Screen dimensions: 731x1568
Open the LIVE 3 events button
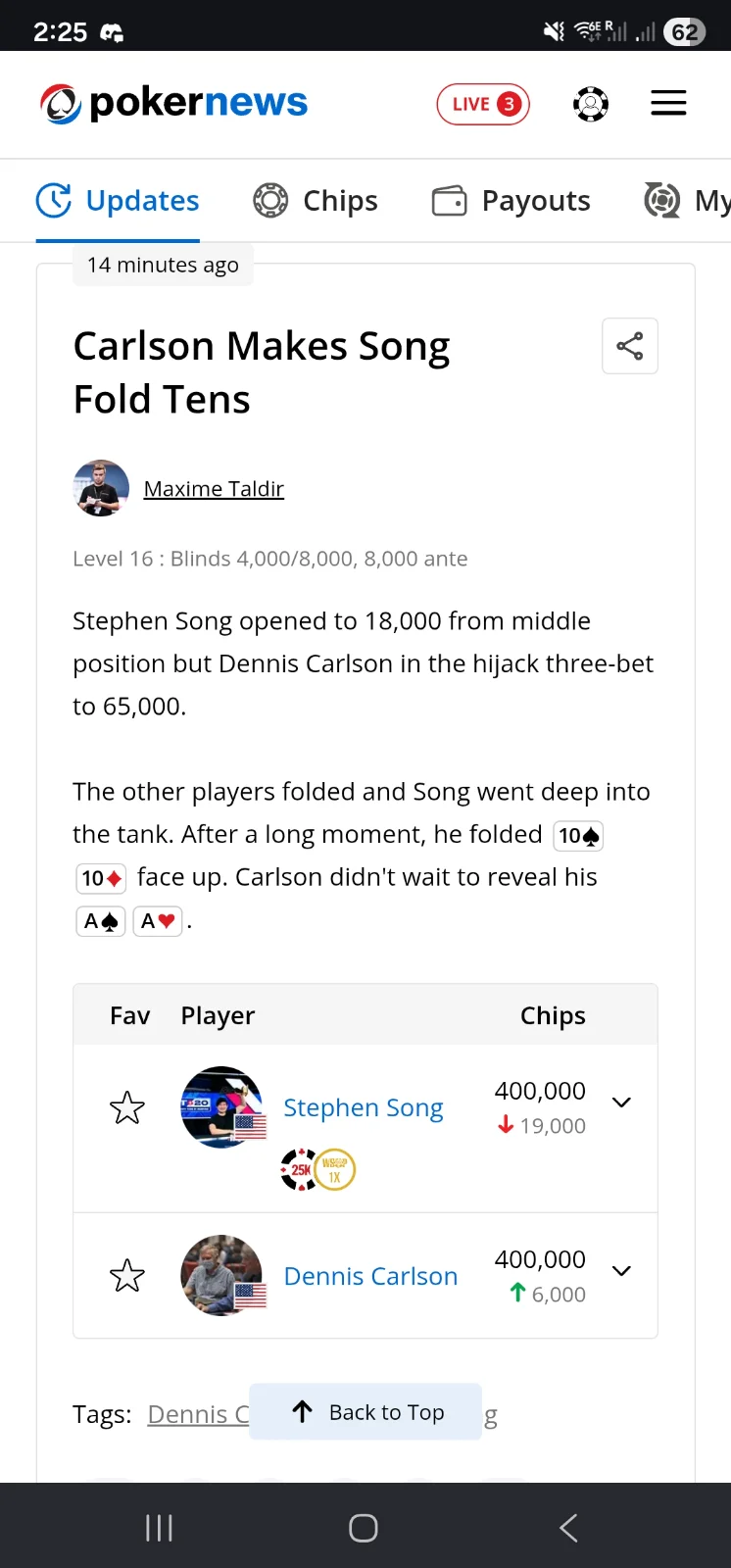(483, 104)
